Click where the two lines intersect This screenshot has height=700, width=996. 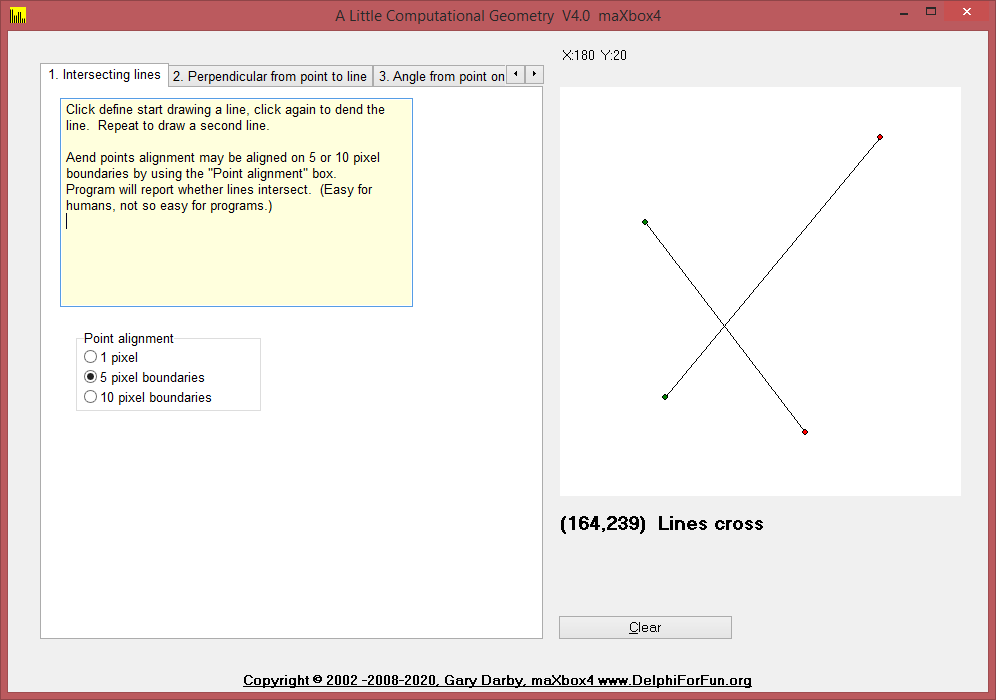(x=725, y=326)
